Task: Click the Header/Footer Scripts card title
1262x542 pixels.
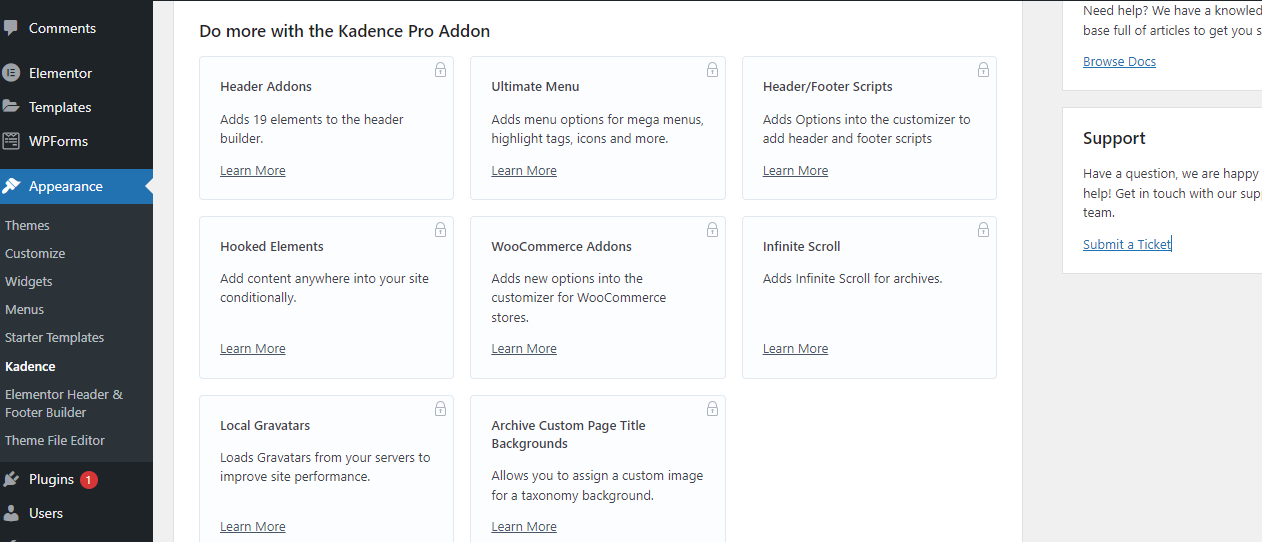Action: (828, 87)
